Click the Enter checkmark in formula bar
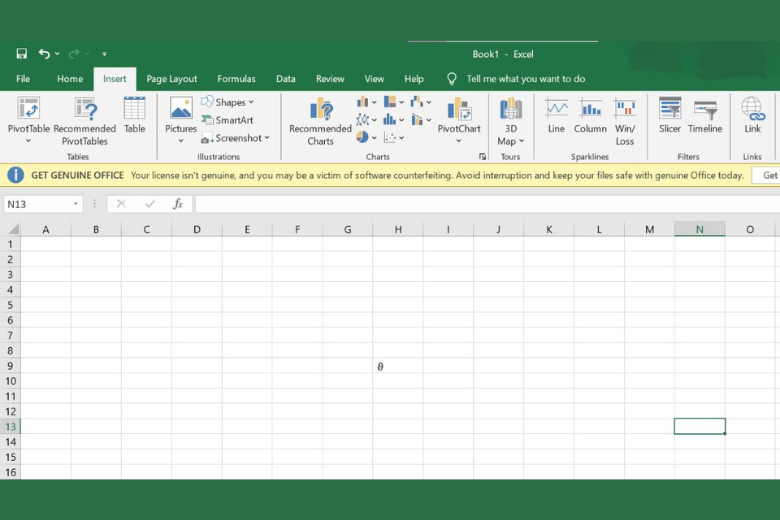 [x=149, y=204]
